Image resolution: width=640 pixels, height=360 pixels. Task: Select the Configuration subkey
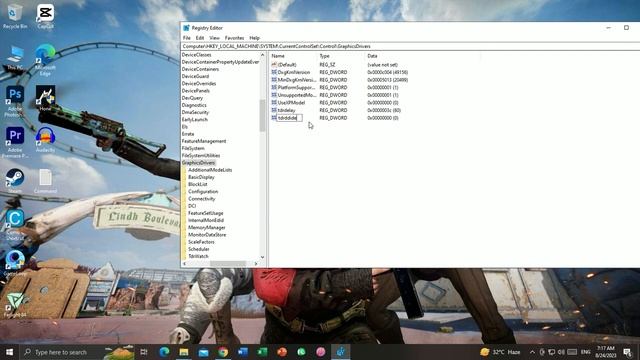click(203, 191)
